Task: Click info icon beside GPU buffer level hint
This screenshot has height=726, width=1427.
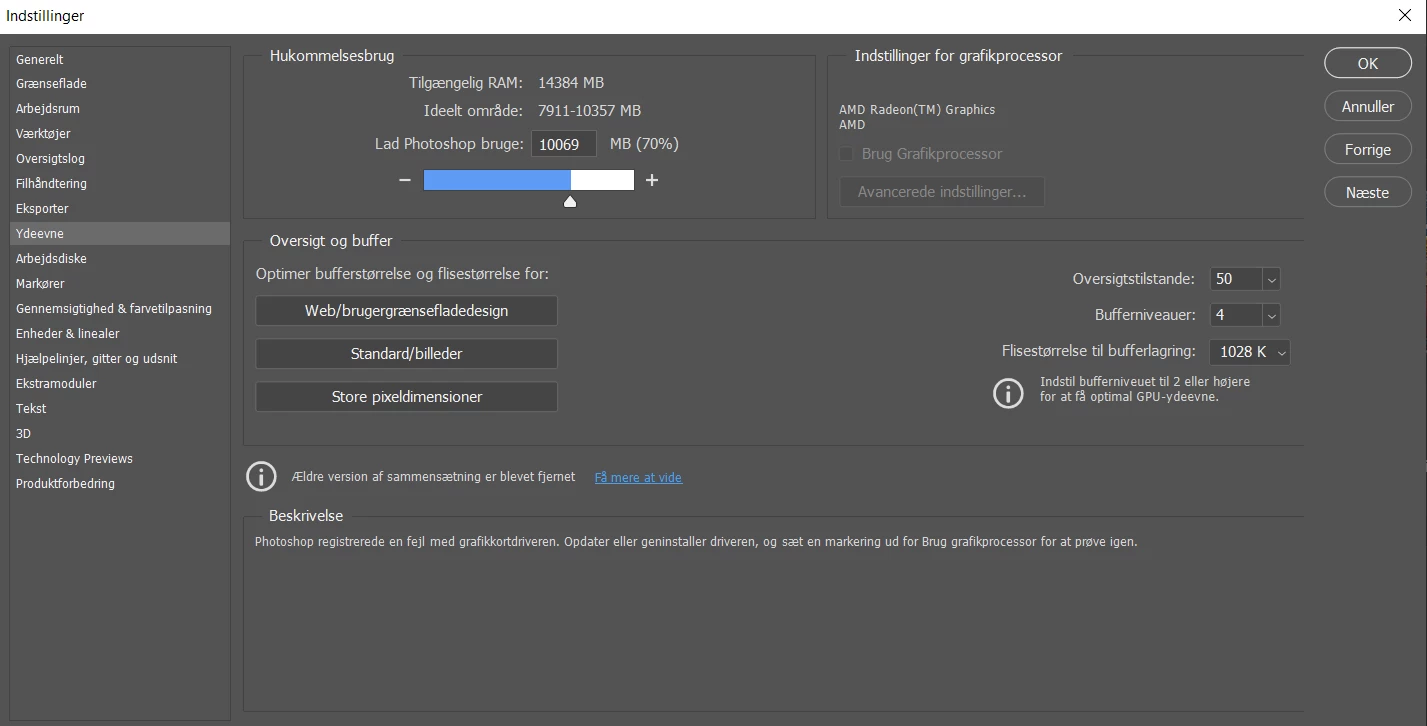Action: tap(1008, 392)
